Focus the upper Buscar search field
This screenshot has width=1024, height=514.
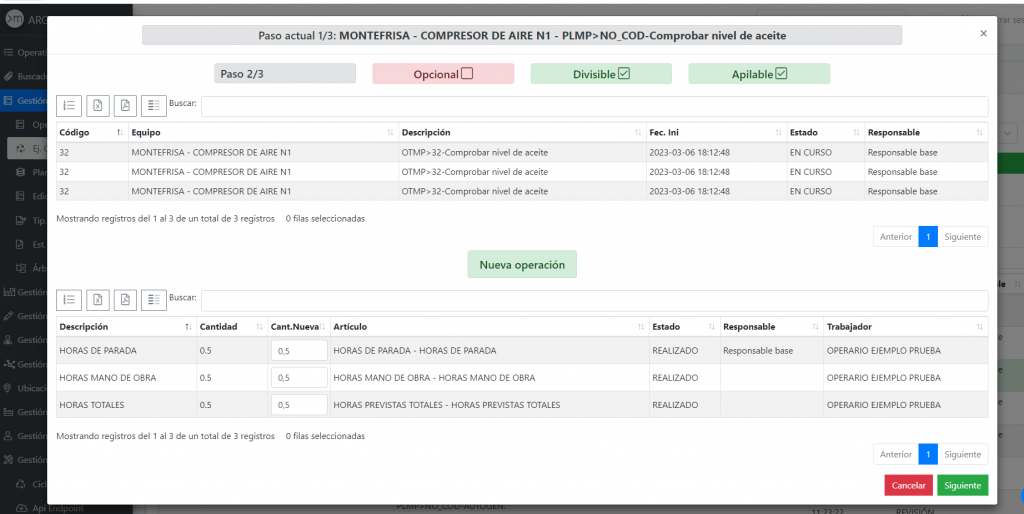click(x=594, y=105)
